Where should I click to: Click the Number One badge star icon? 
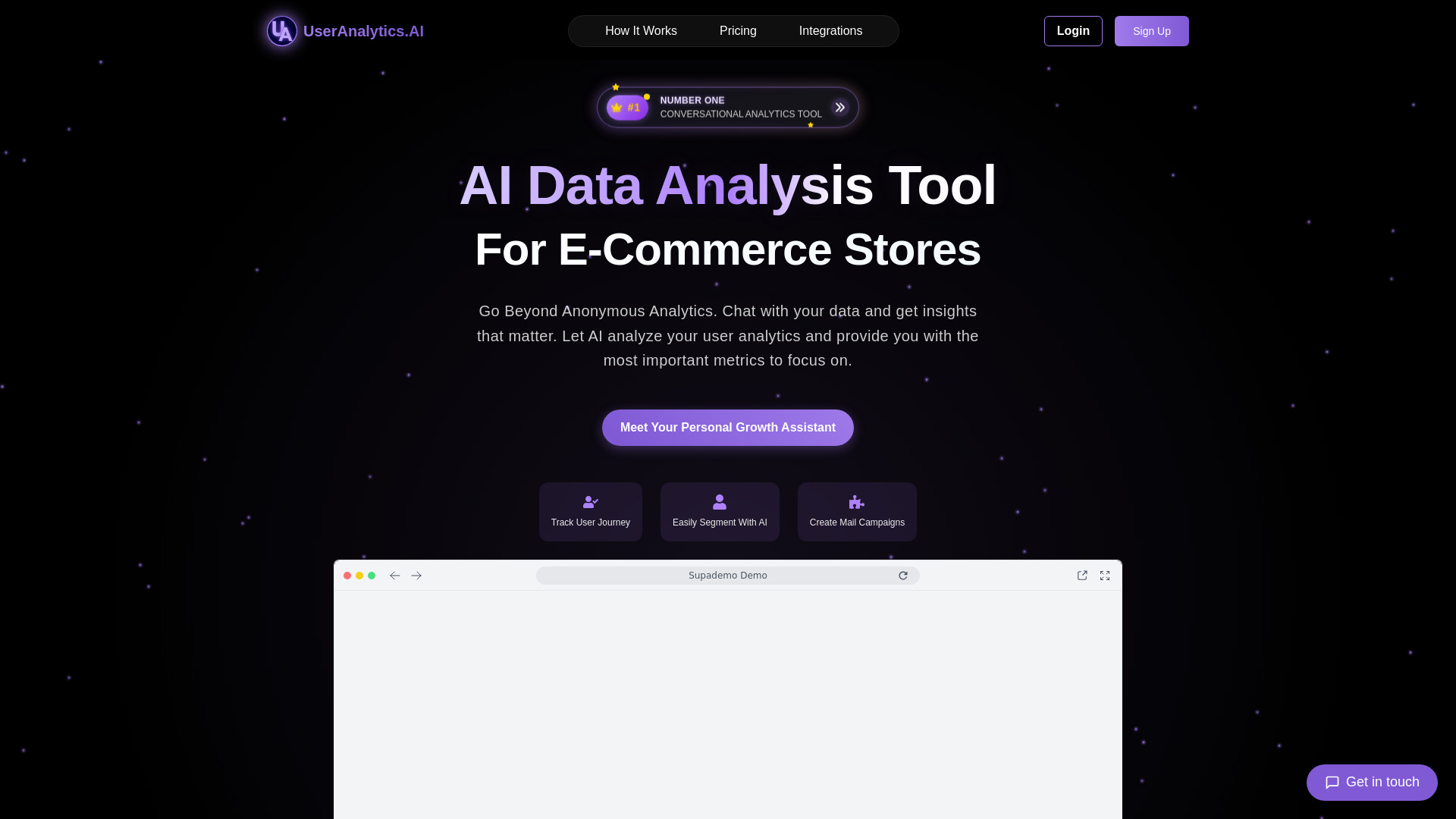point(615,86)
